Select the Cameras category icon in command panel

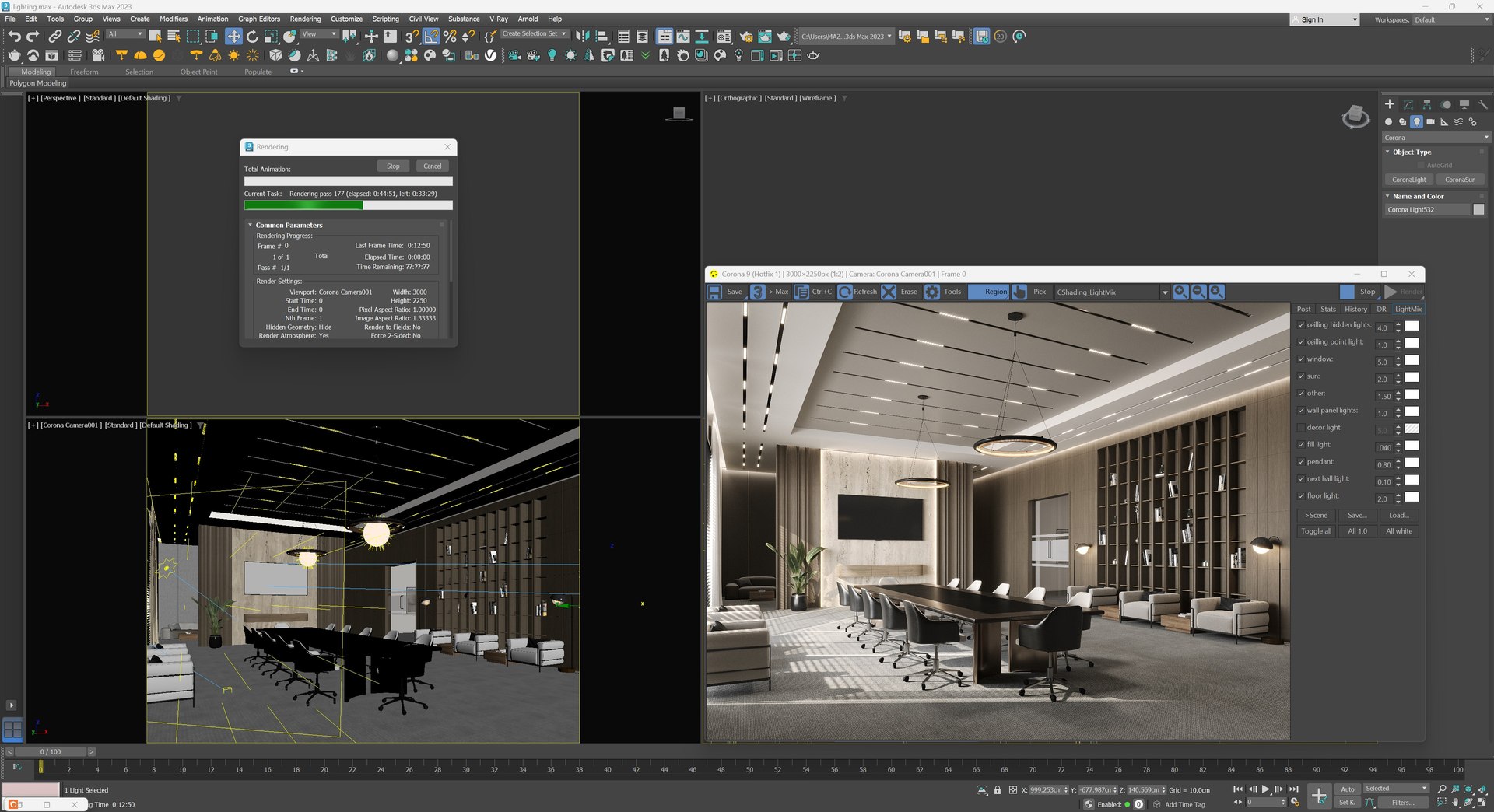pyautogui.click(x=1430, y=121)
